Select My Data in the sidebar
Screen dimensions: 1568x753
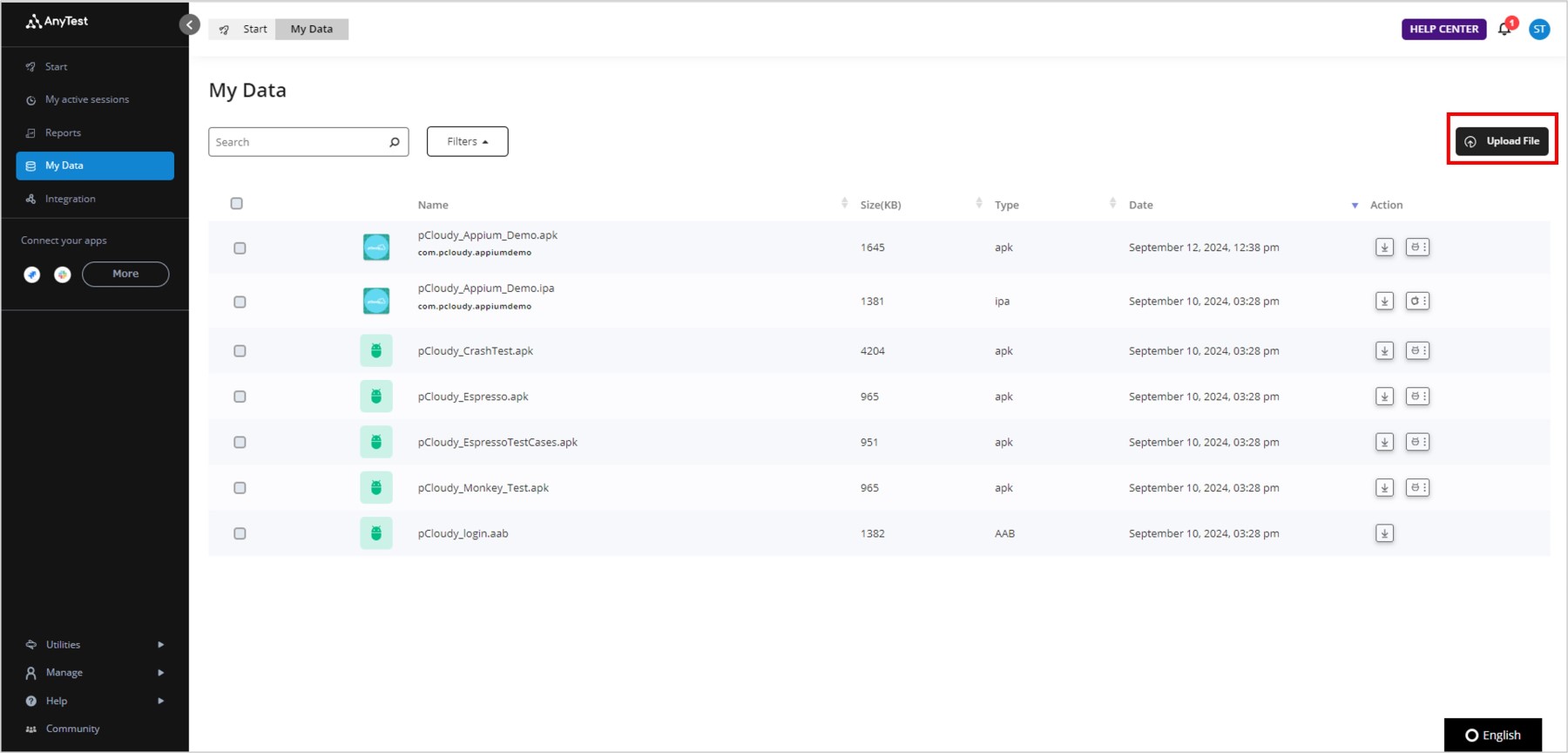(x=95, y=166)
